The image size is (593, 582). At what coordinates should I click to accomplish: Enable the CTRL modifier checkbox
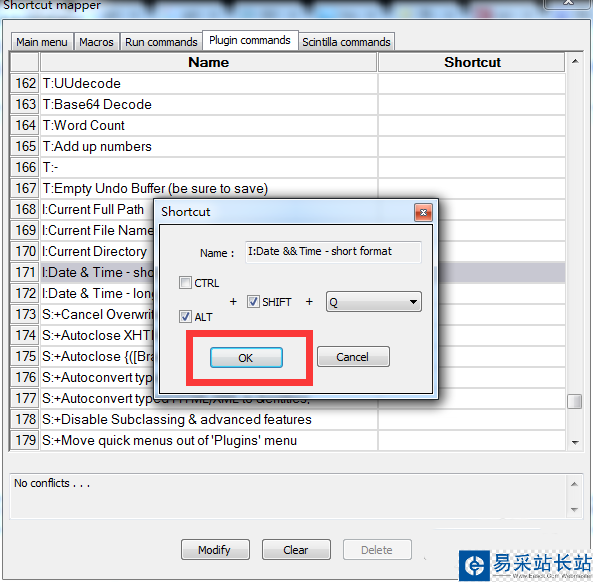(185, 282)
